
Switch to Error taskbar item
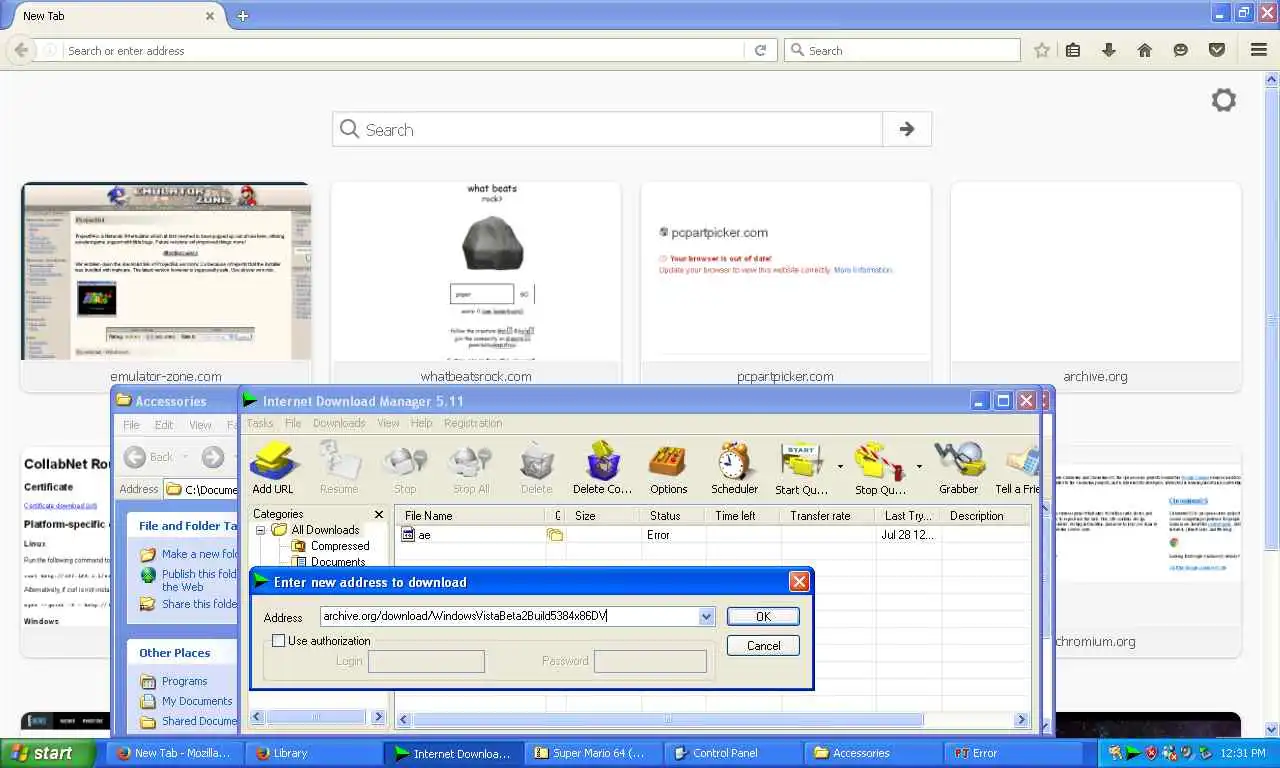tap(1013, 753)
